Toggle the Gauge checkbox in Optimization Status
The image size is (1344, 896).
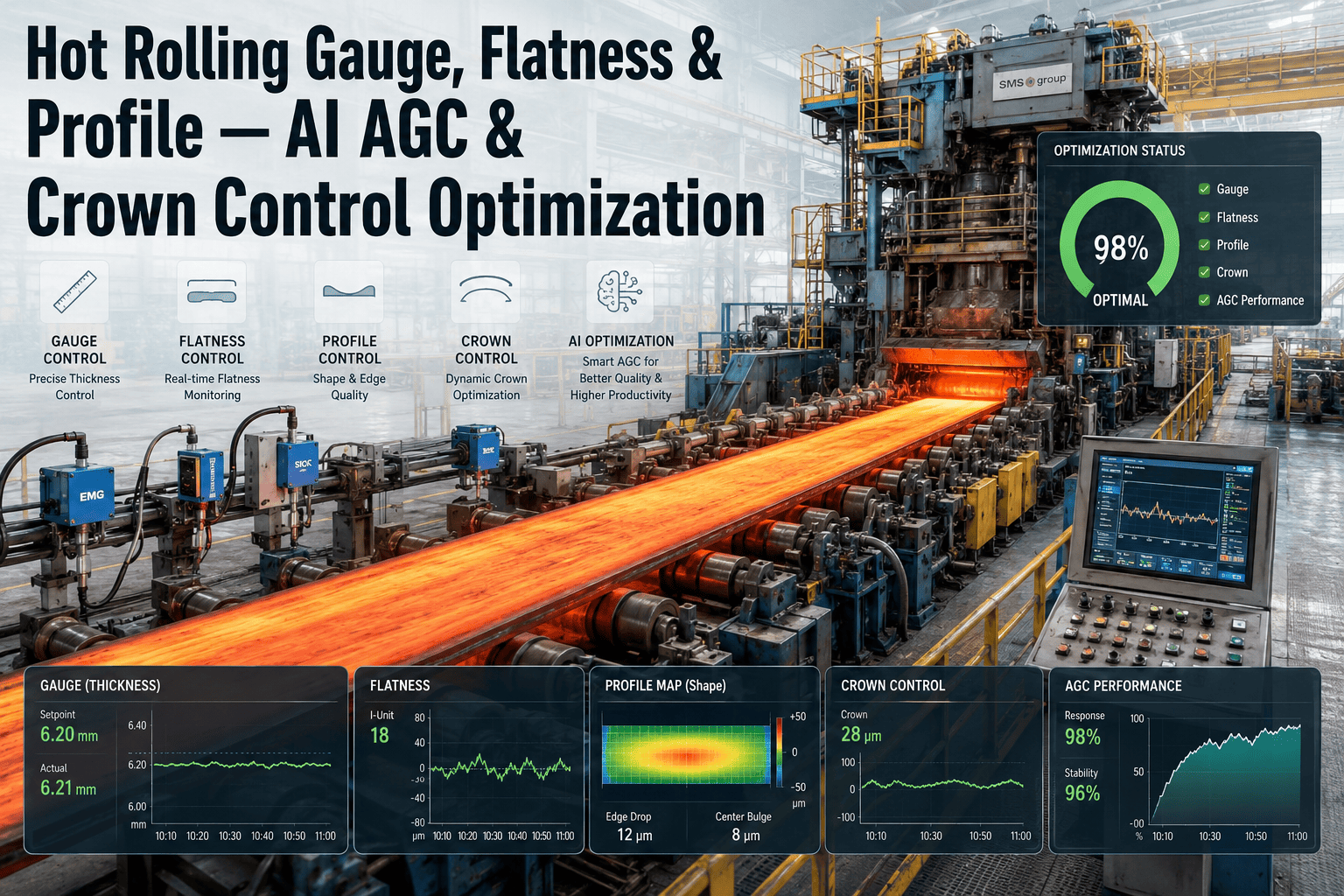click(1204, 189)
